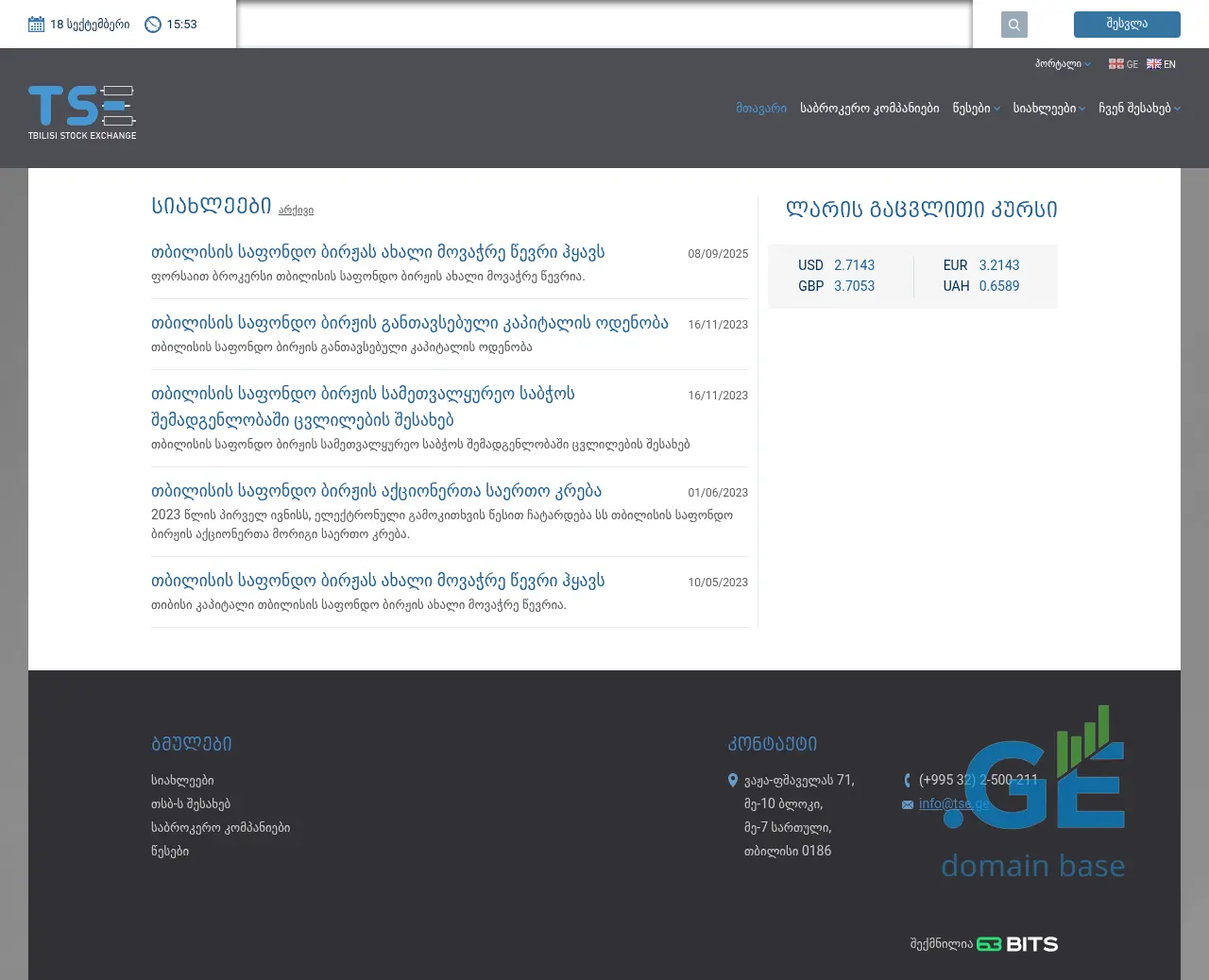This screenshot has height=980, width=1209.
Task: Click the clock time icon
Action: (x=153, y=25)
